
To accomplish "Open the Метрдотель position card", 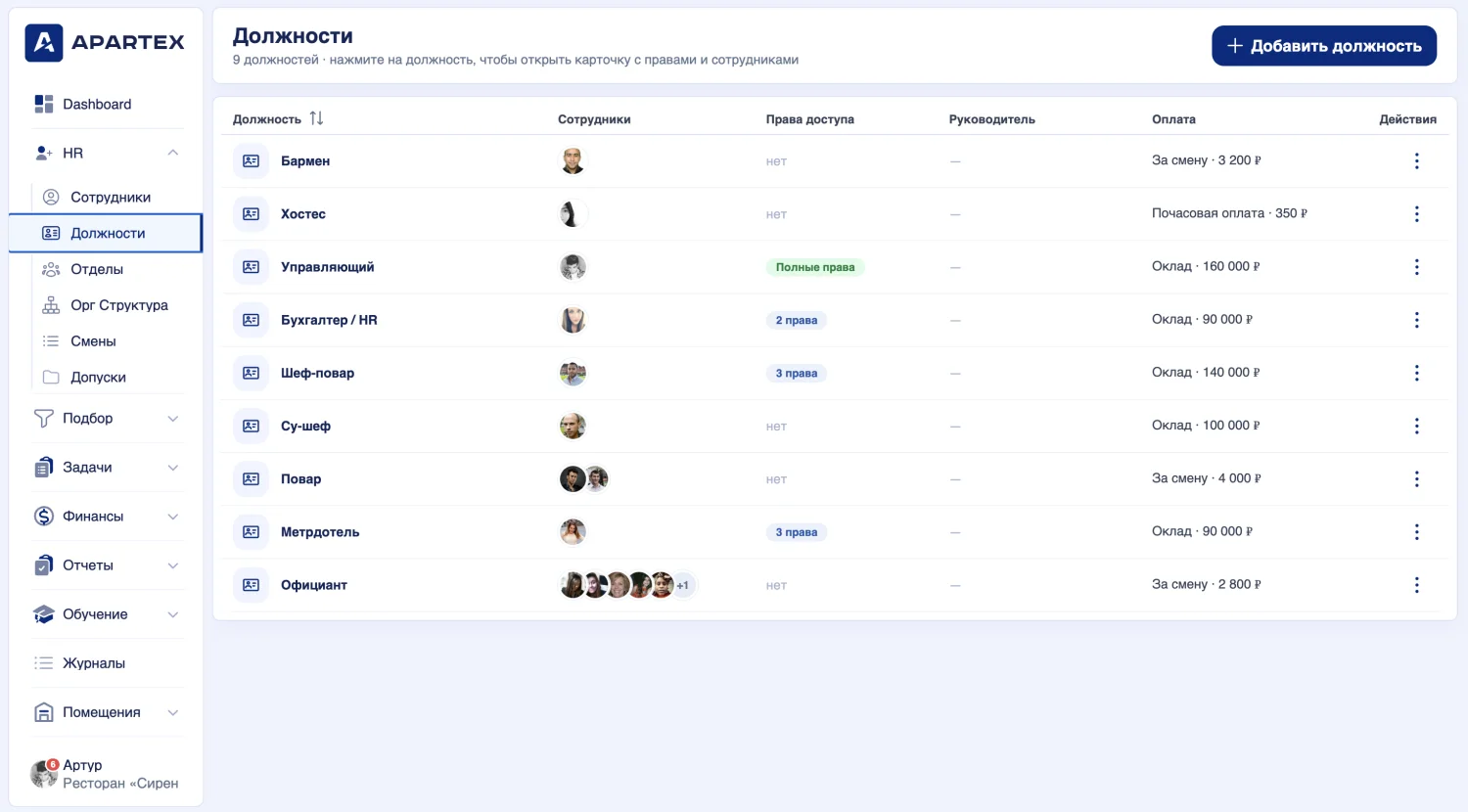I will (320, 532).
